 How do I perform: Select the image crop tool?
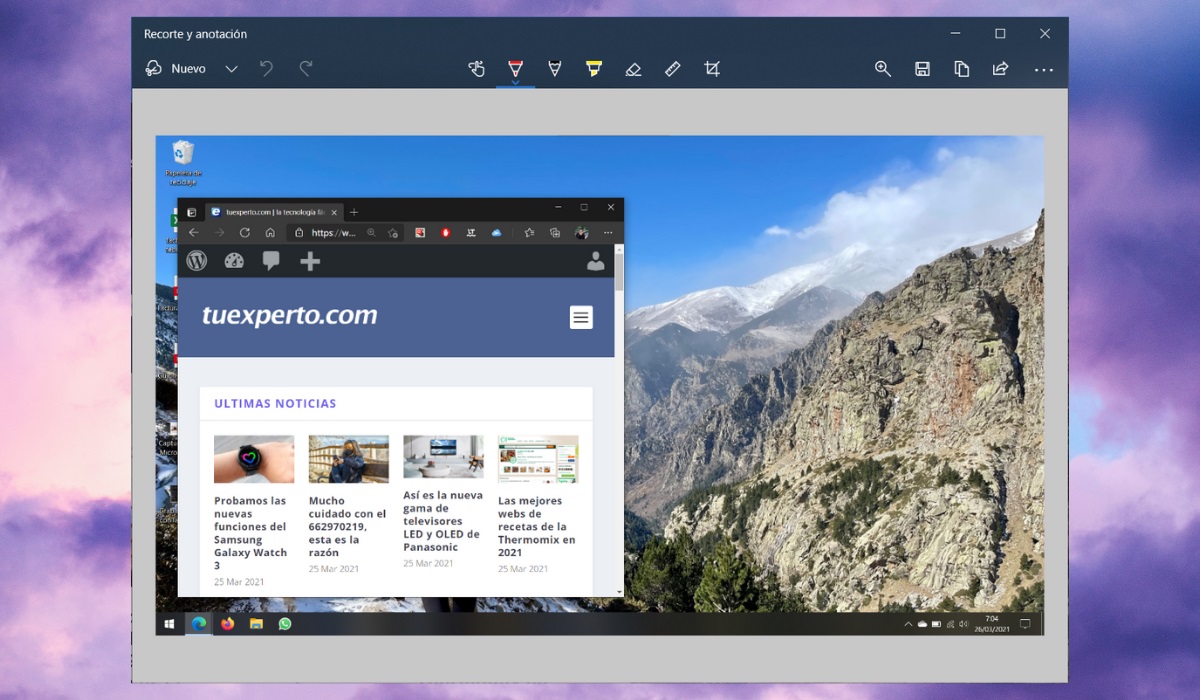click(x=711, y=69)
